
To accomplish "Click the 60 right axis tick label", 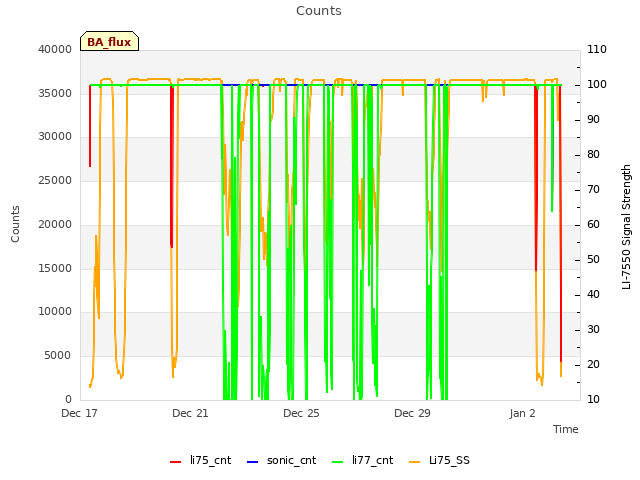I will 593,224.
